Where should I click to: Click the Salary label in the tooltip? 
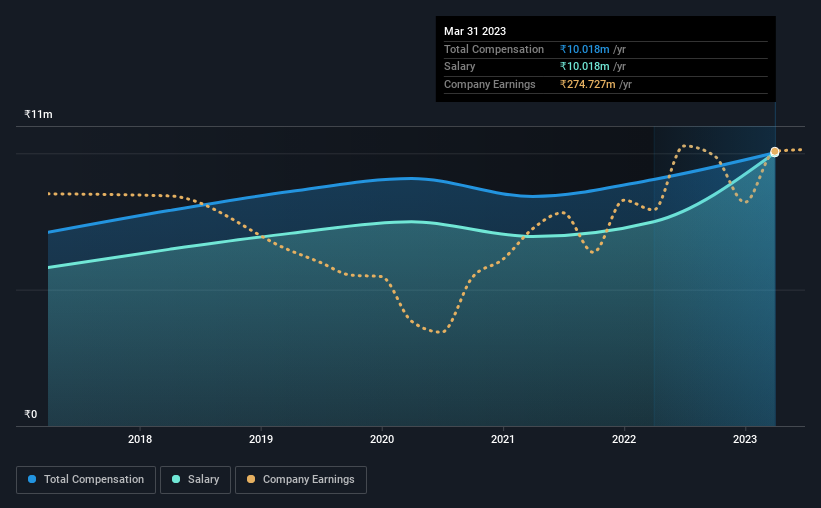(460, 67)
